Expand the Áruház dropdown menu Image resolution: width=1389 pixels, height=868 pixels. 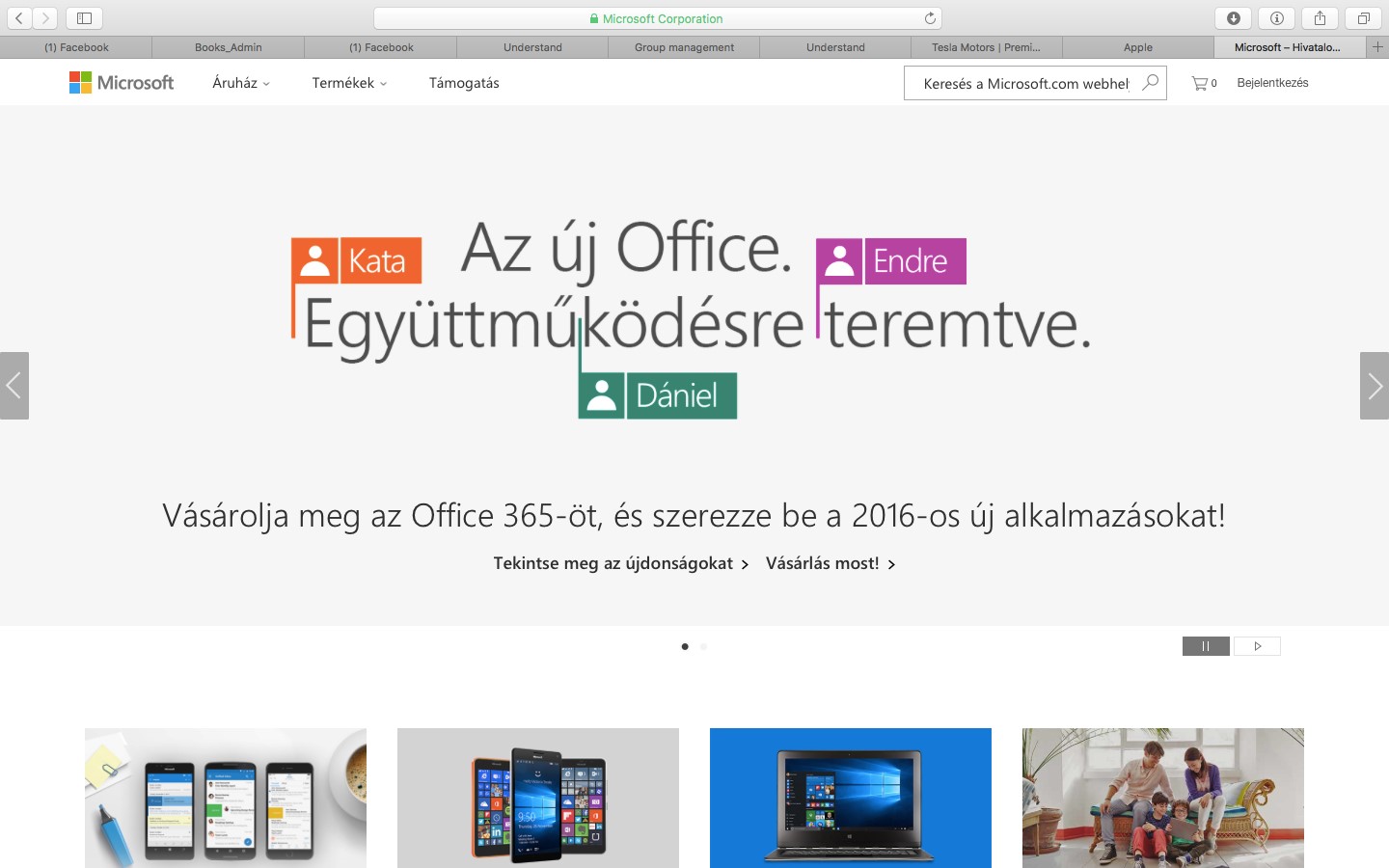coord(241,83)
